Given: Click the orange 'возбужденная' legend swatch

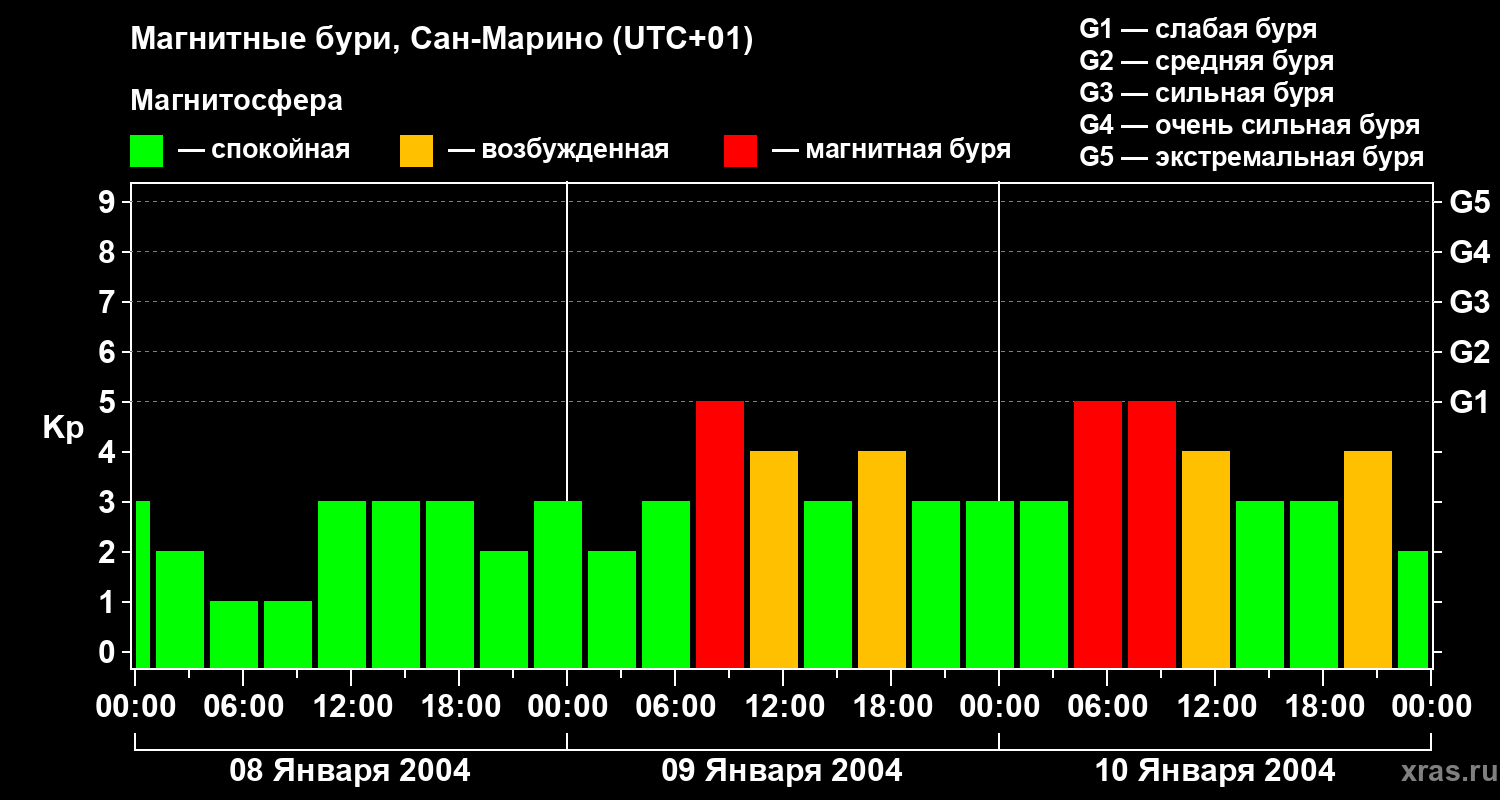Looking at the screenshot, I should tap(416, 151).
